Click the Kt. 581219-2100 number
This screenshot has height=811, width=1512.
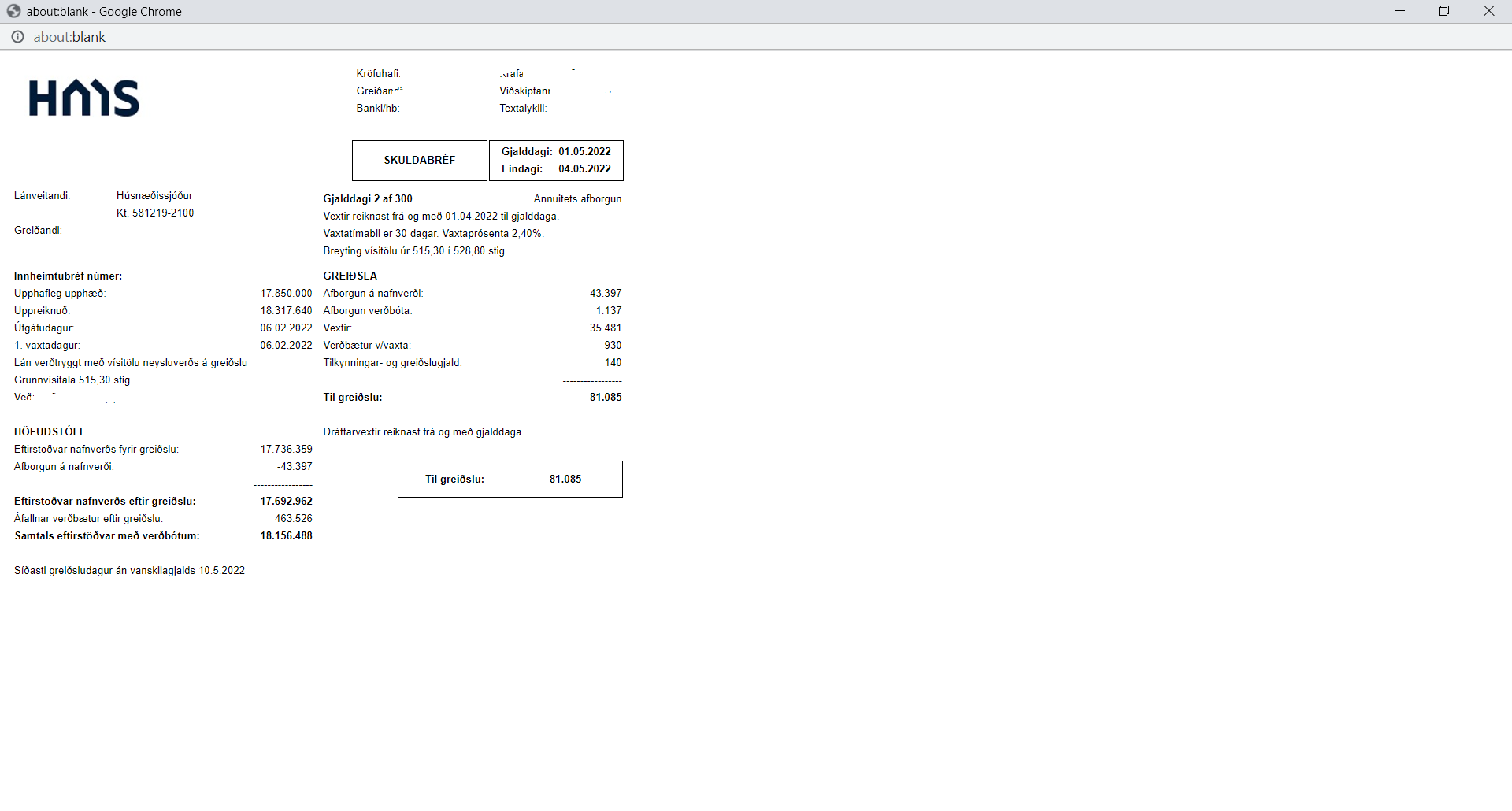155,213
